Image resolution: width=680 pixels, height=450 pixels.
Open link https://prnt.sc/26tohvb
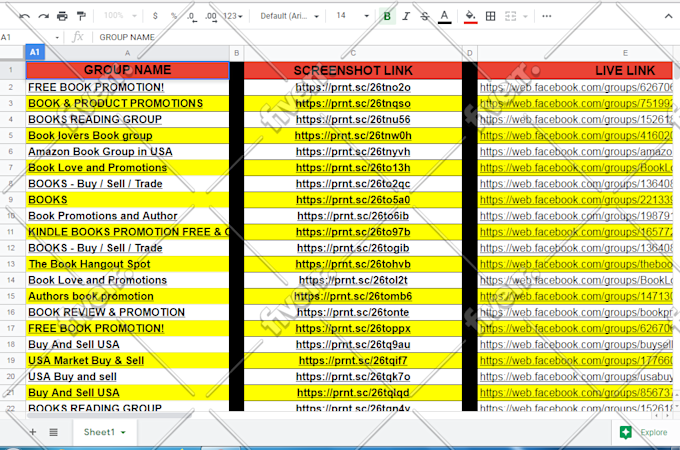[x=353, y=264]
